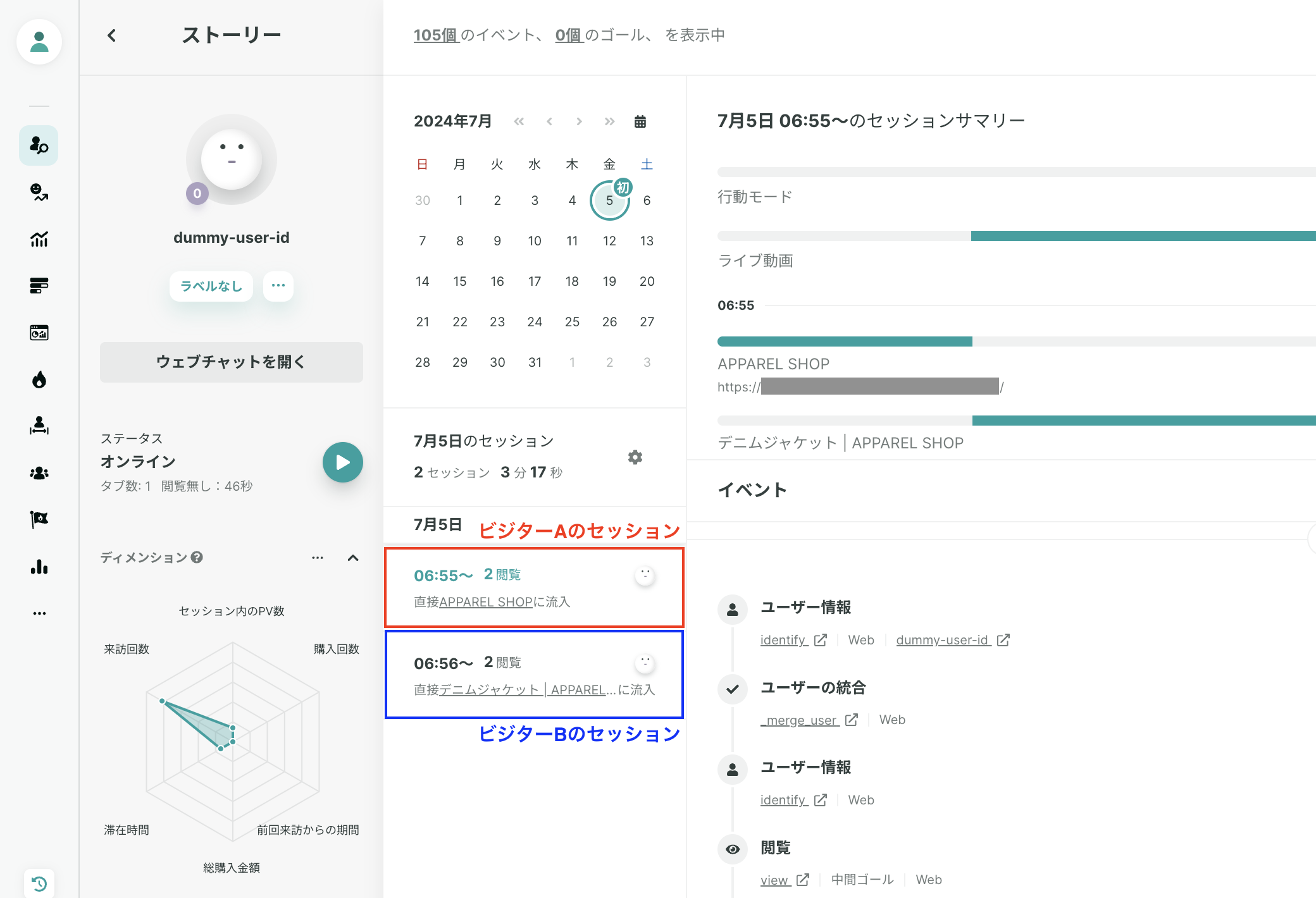Jump to previous year with double-left arrows
Screen dimensions: 1316x898
coord(519,121)
